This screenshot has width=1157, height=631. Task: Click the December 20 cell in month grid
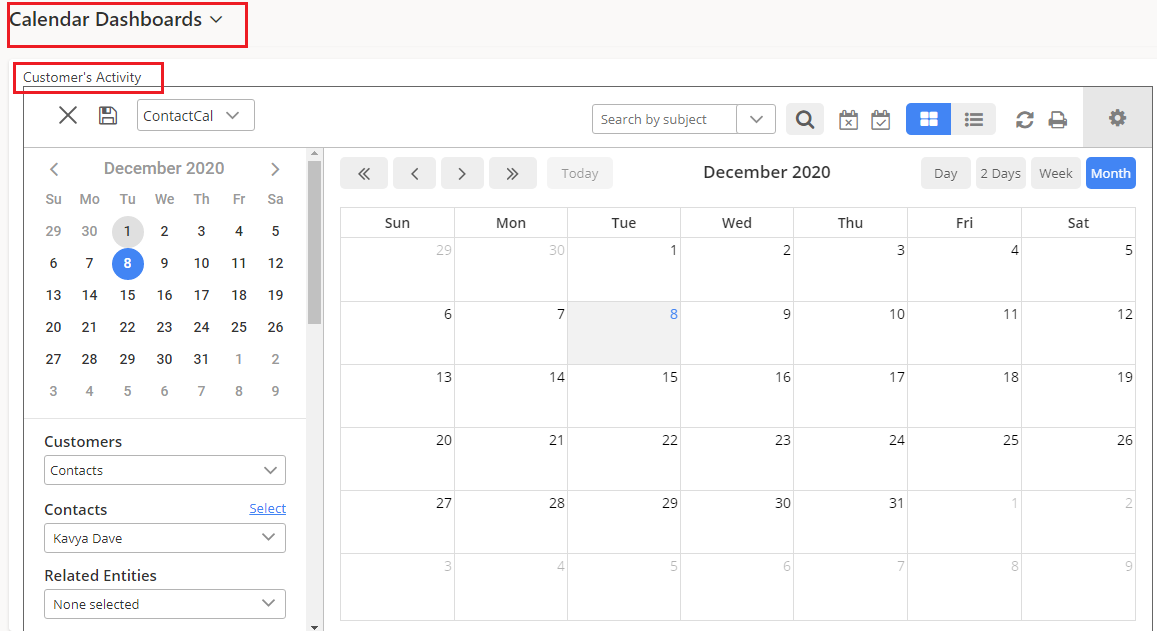(x=397, y=459)
